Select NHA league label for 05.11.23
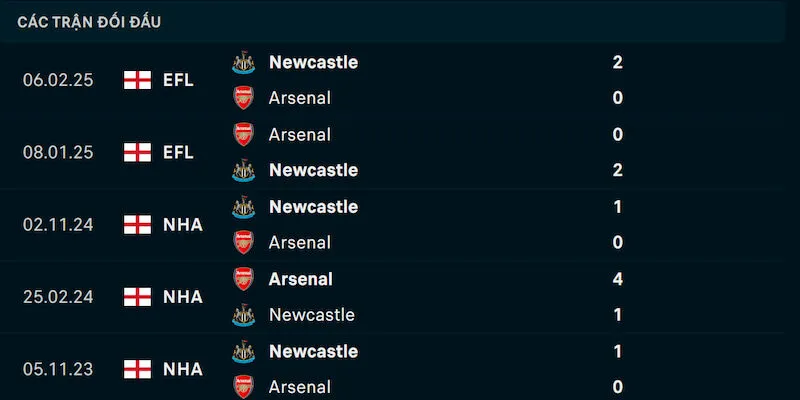The height and width of the screenshot is (400, 800). click(x=183, y=369)
